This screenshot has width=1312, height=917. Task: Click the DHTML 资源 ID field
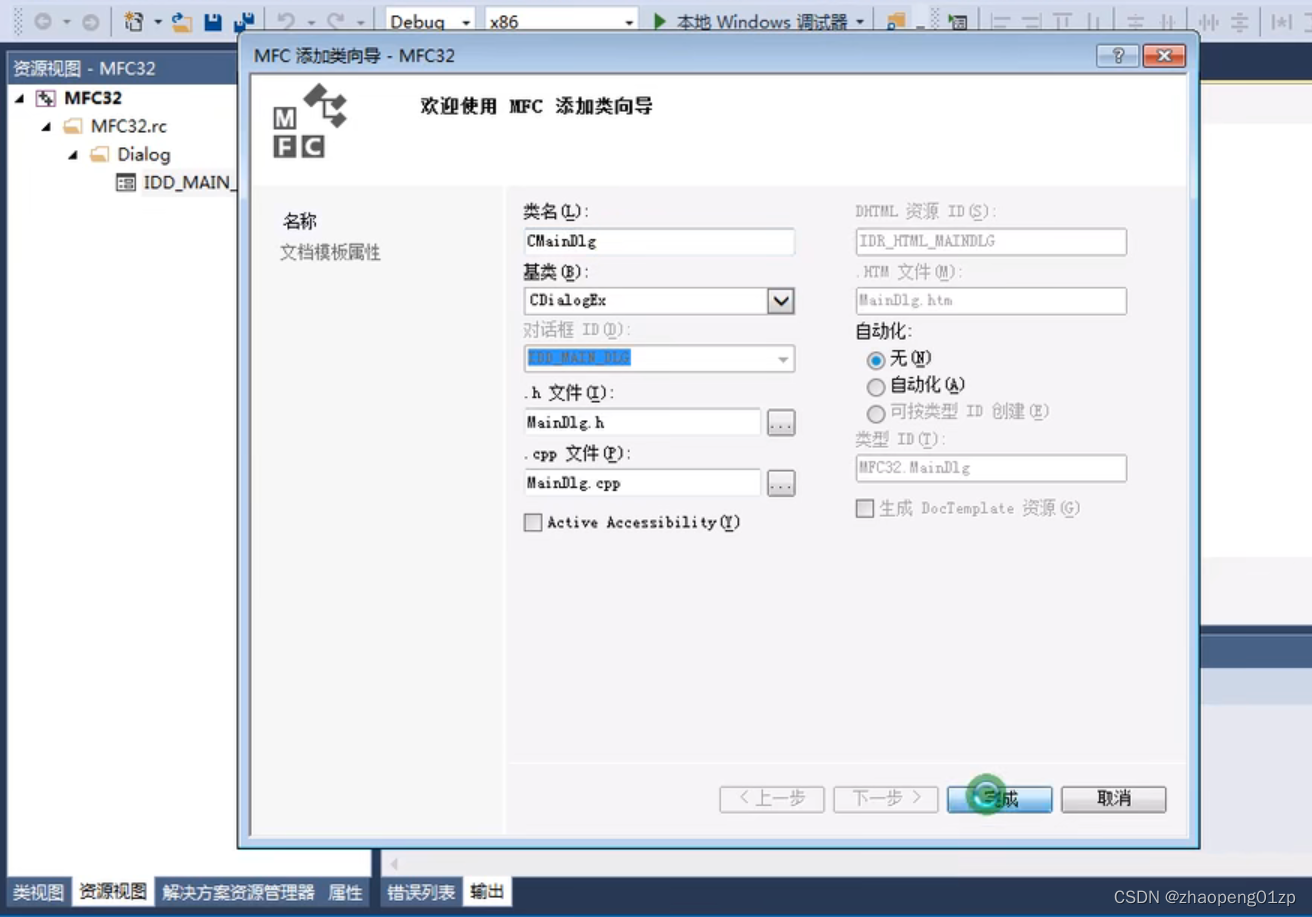[991, 241]
